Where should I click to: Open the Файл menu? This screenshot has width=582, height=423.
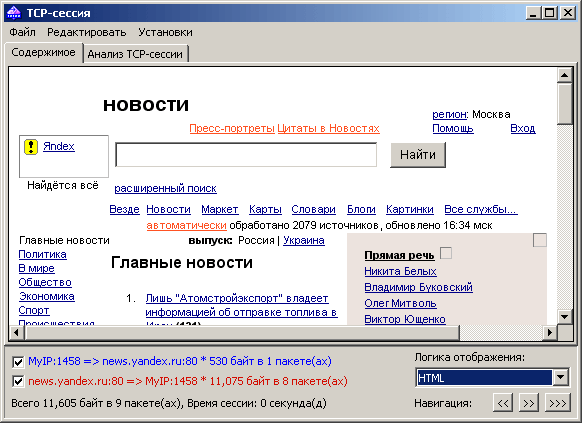coord(22,32)
